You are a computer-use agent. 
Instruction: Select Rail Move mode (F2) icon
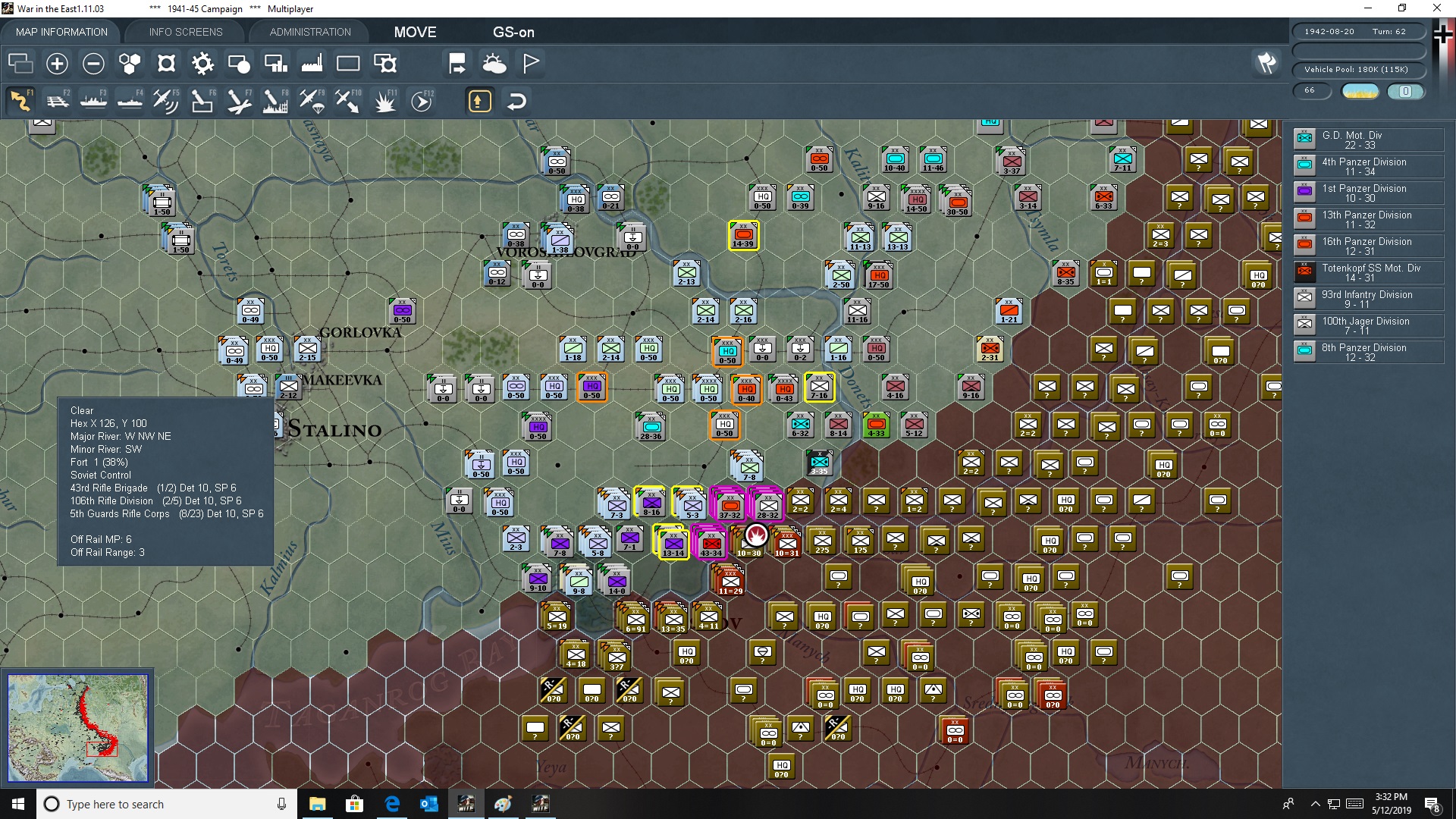[58, 101]
